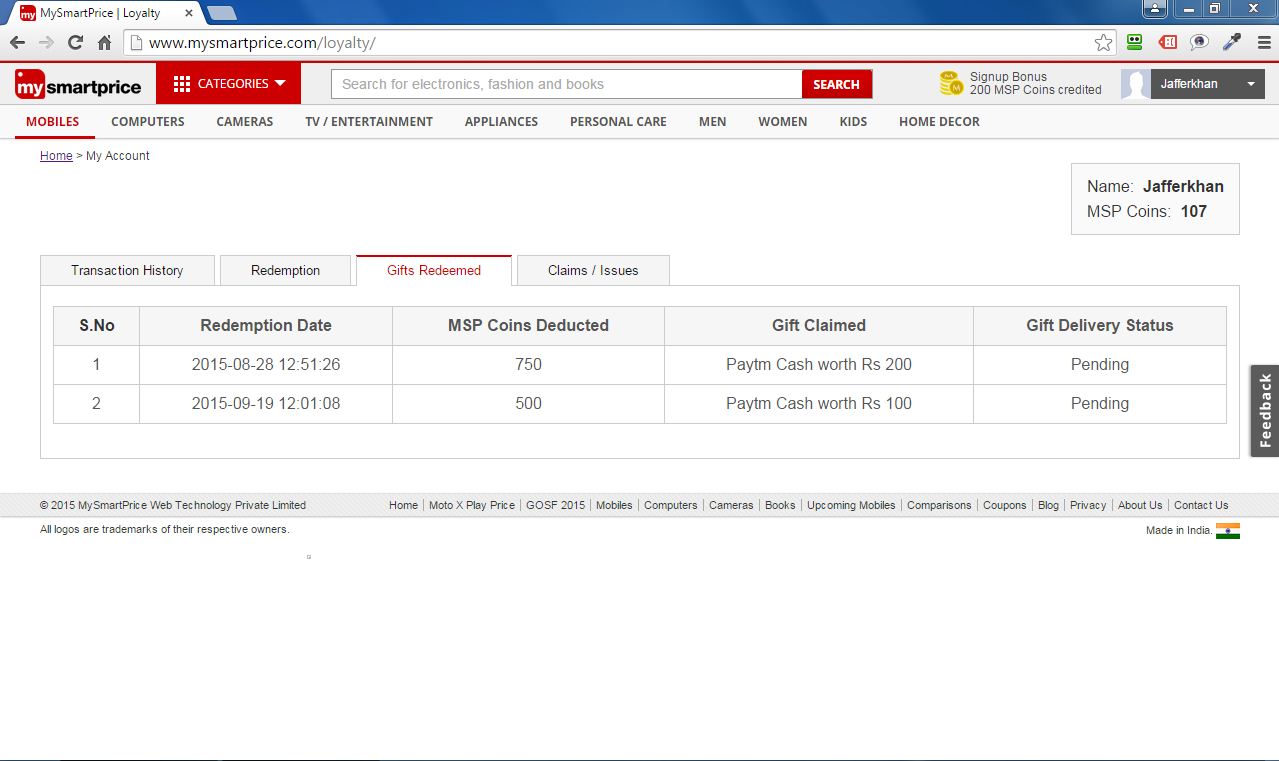Open the Jafferkhan account dropdown
Viewport: 1279px width, 761px height.
(1208, 84)
